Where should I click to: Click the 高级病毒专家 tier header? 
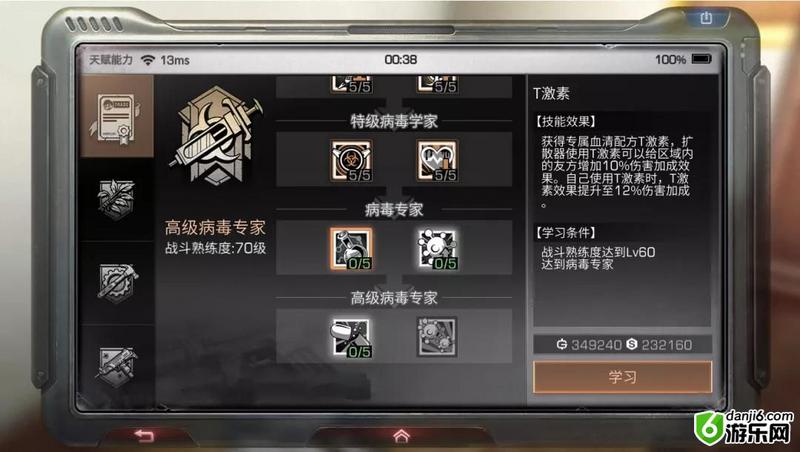[x=394, y=297]
